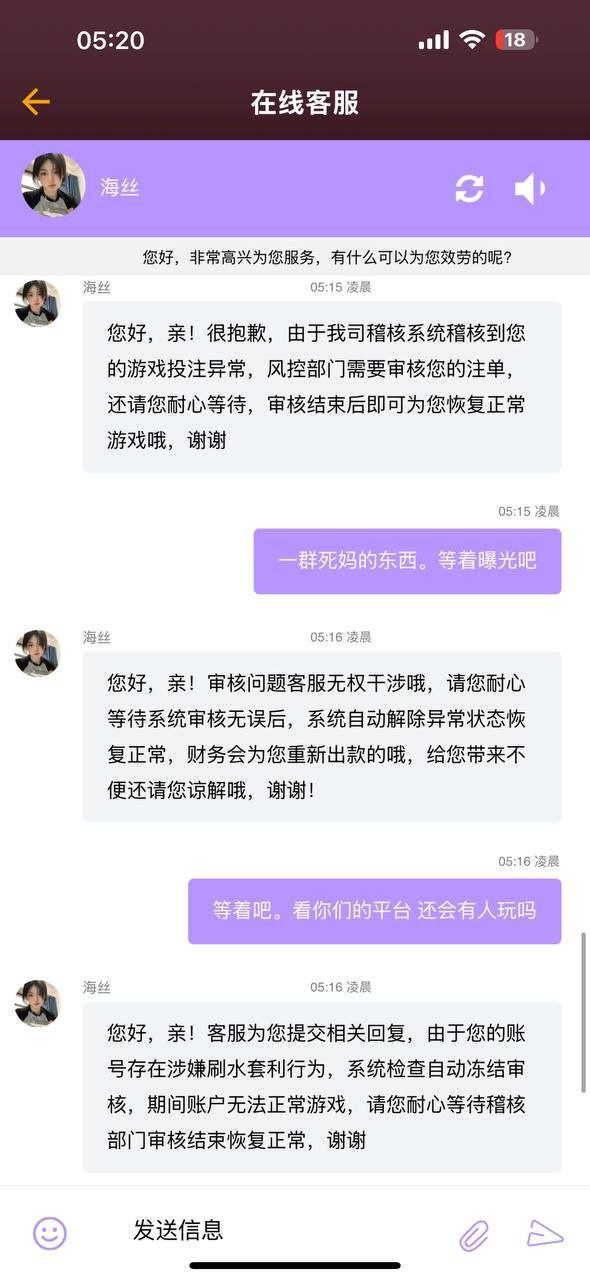This screenshot has width=590, height=1280.
Task: Tap the agent message about 刷水套利
Action: coord(322,1087)
